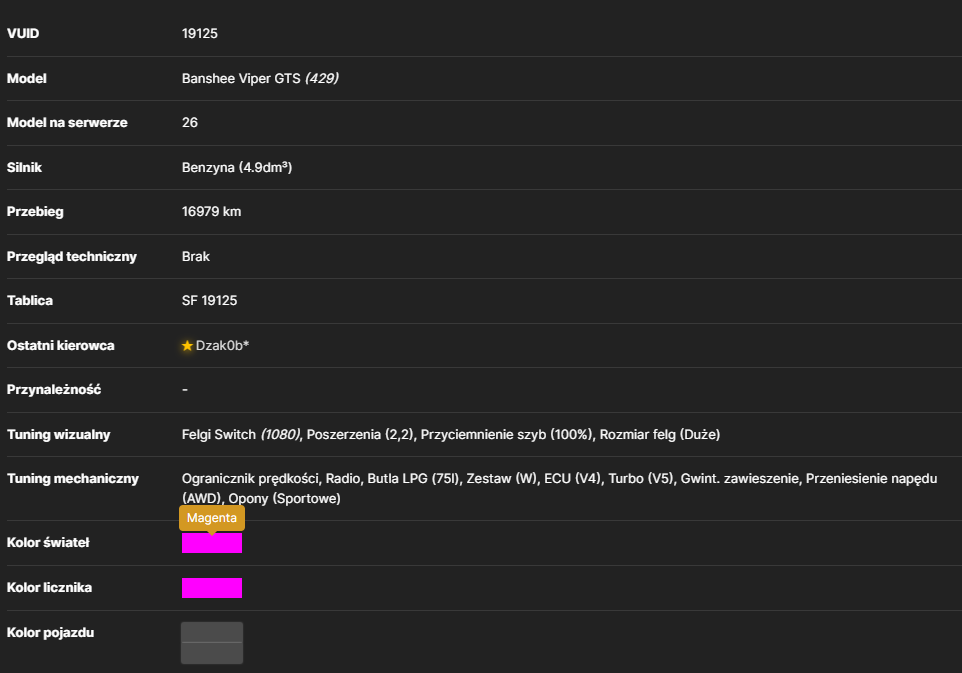Select the server model value 26
Image resolution: width=962 pixels, height=673 pixels.
click(190, 123)
